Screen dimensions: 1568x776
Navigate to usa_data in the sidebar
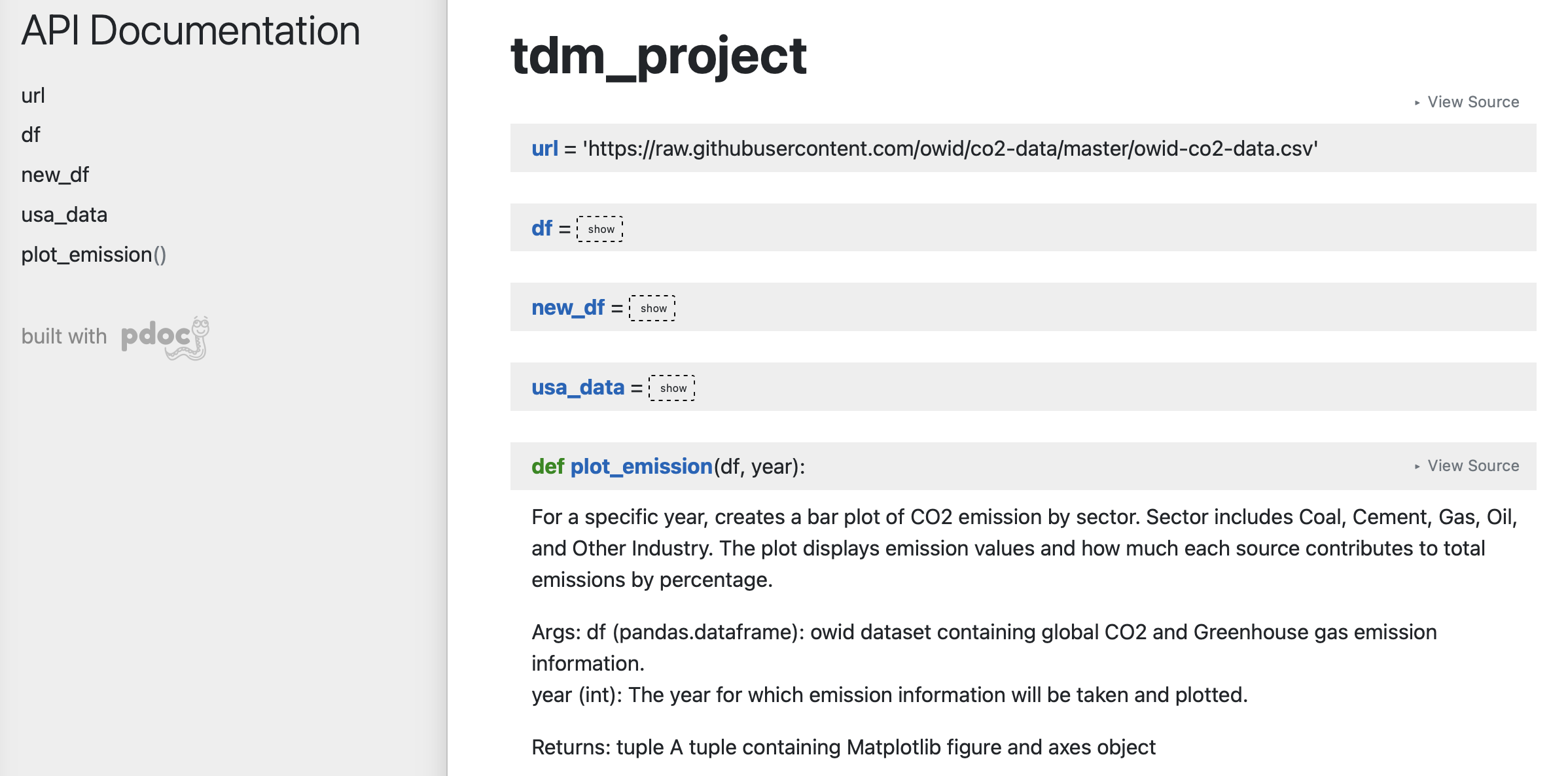point(65,215)
